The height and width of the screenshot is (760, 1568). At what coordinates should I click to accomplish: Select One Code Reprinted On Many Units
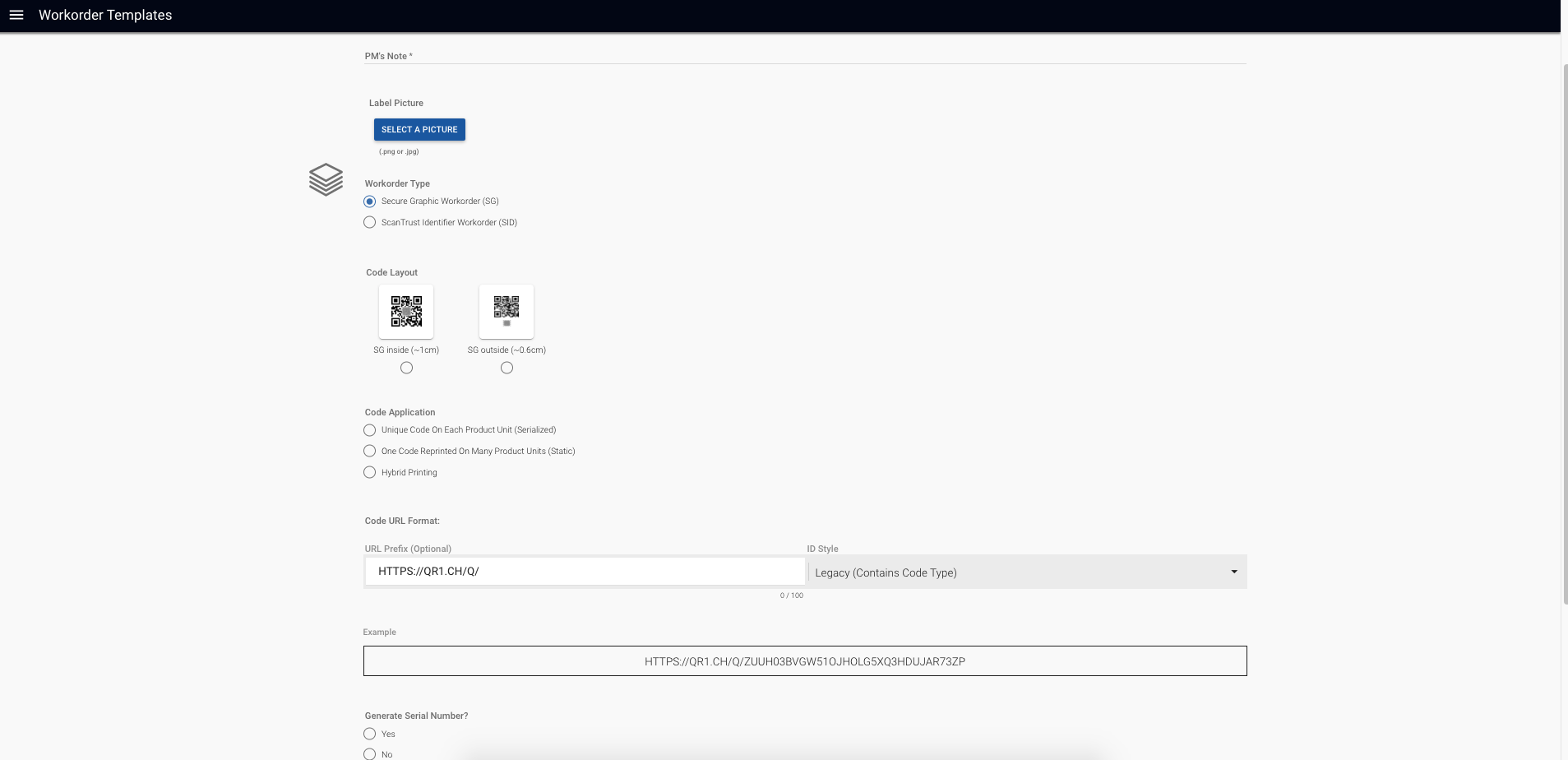coord(370,452)
